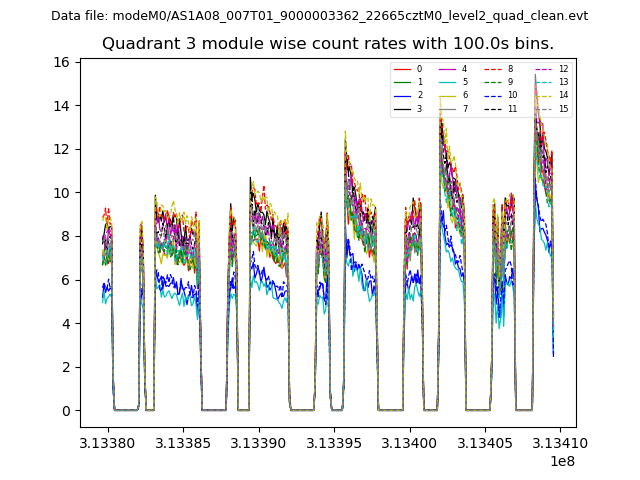Click the plot title about Quadrant 3

[327, 44]
